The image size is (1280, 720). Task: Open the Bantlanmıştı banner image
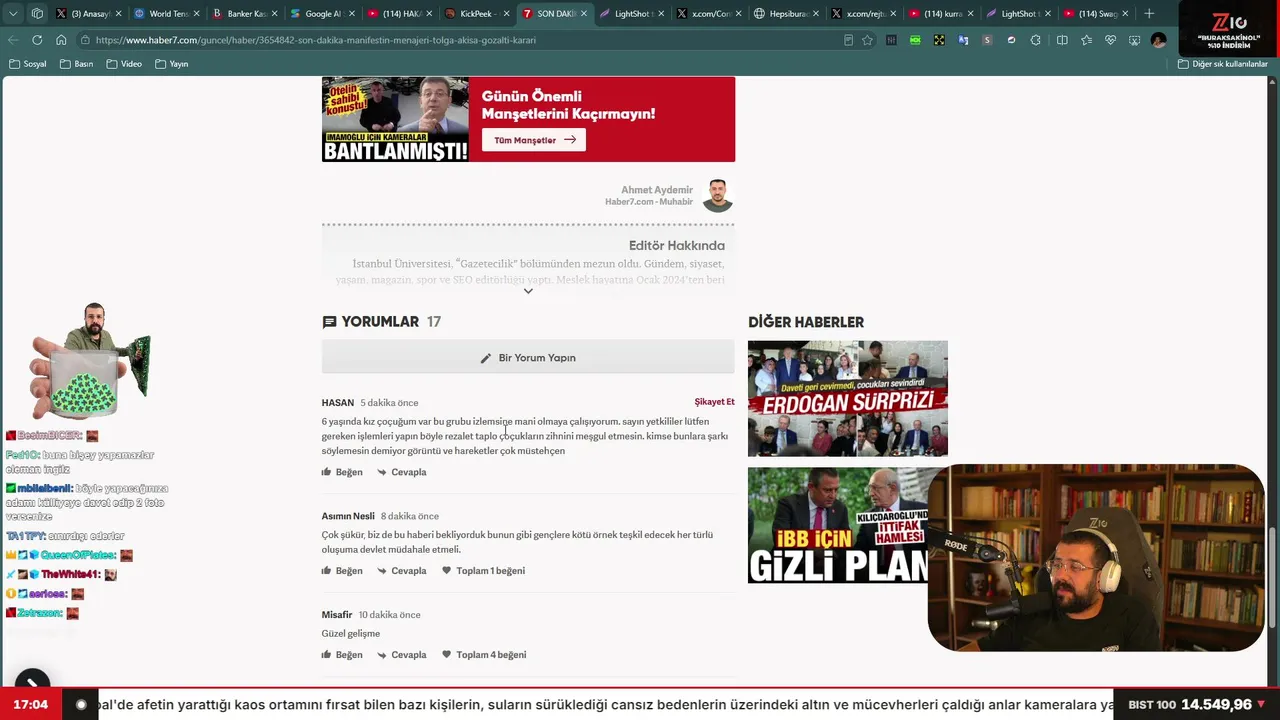(x=395, y=119)
